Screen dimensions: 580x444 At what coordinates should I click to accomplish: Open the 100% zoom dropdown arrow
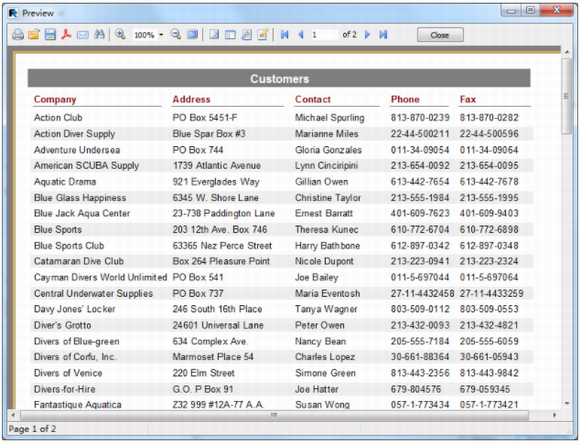coord(161,35)
